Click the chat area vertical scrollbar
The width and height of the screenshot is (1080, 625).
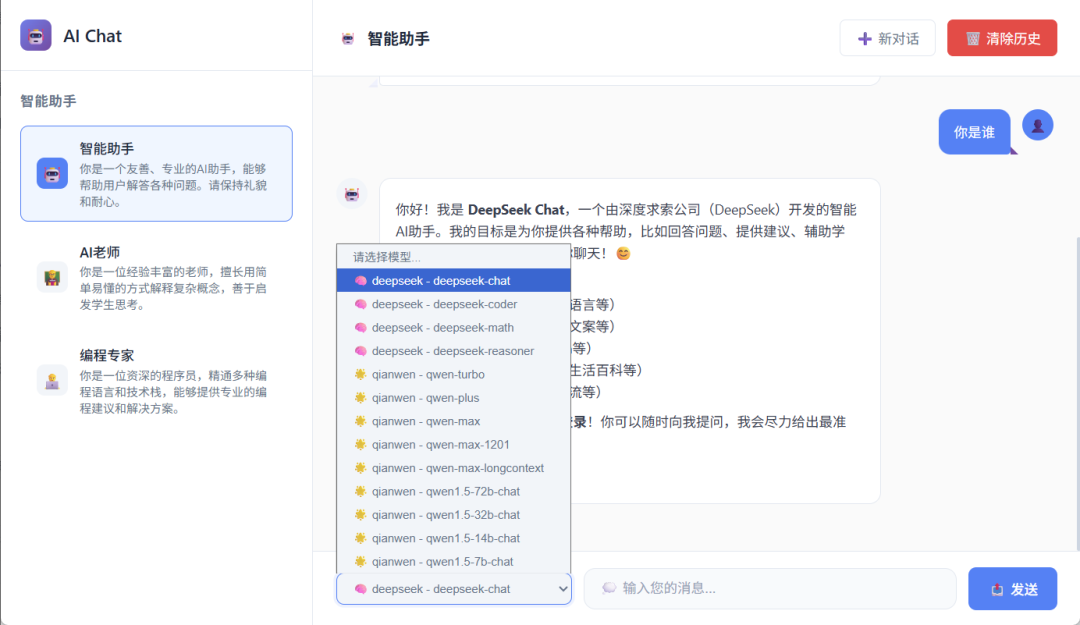pyautogui.click(x=1077, y=393)
